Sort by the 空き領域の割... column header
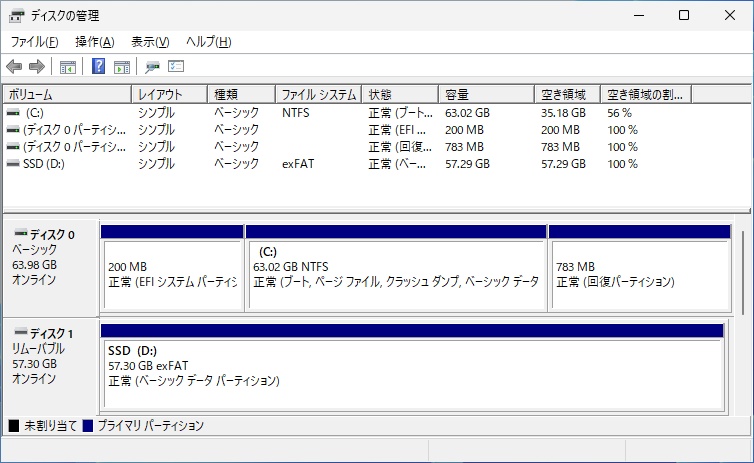The height and width of the screenshot is (463, 754). tap(646, 94)
